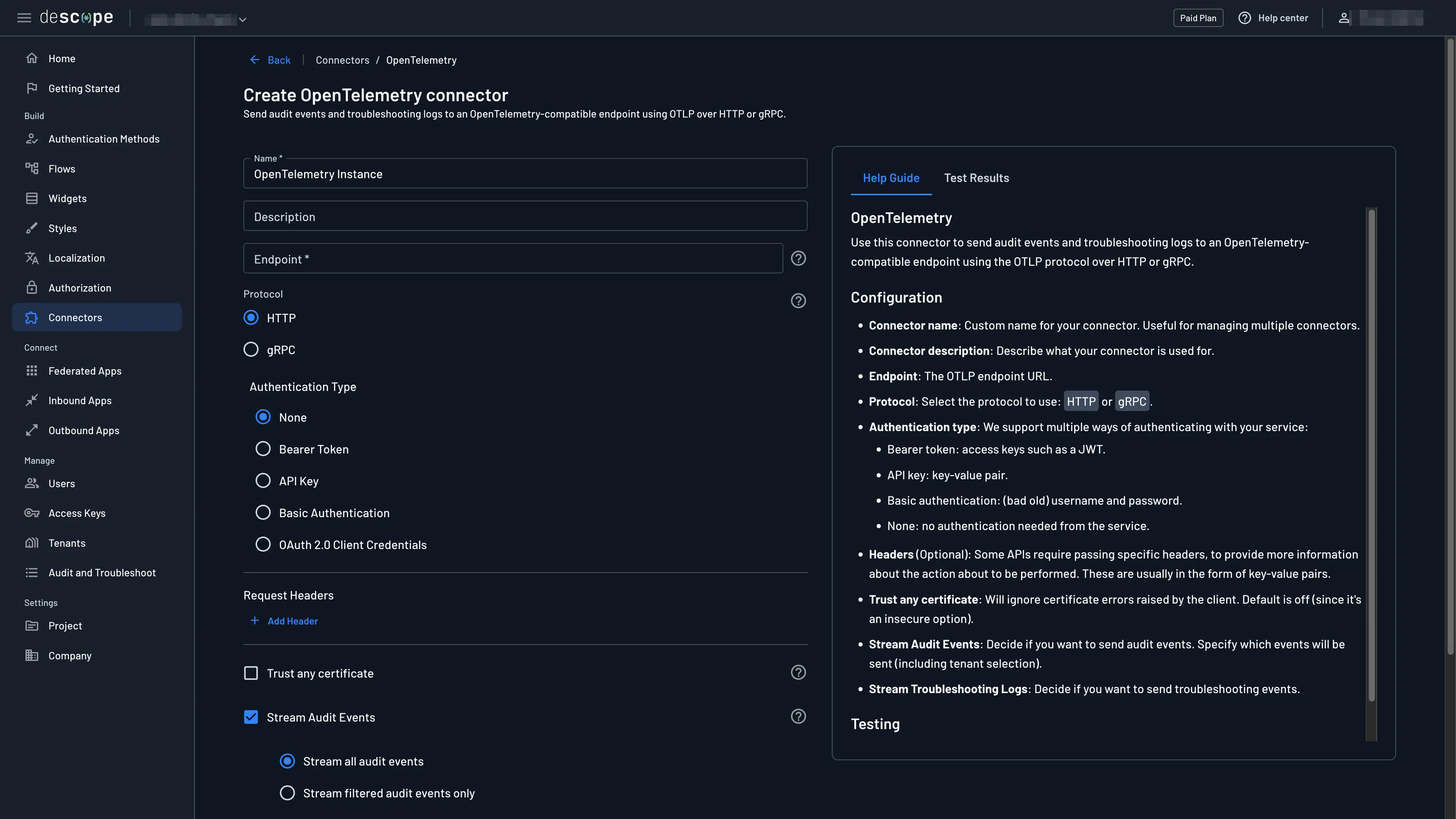Click the Getting Started flag icon
The height and width of the screenshot is (819, 1456).
(x=31, y=88)
